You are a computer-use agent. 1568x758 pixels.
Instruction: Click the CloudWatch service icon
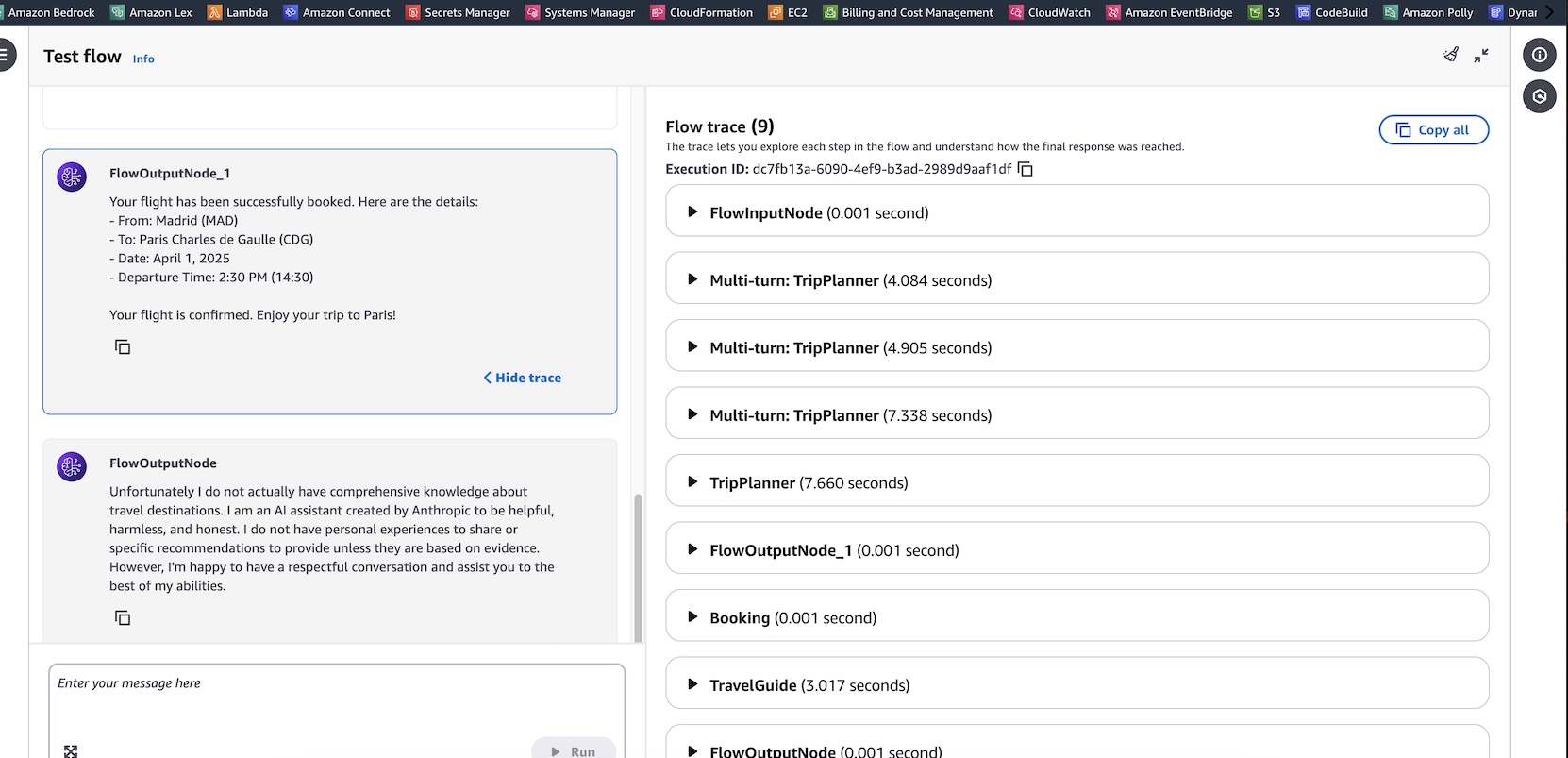pyautogui.click(x=1016, y=12)
